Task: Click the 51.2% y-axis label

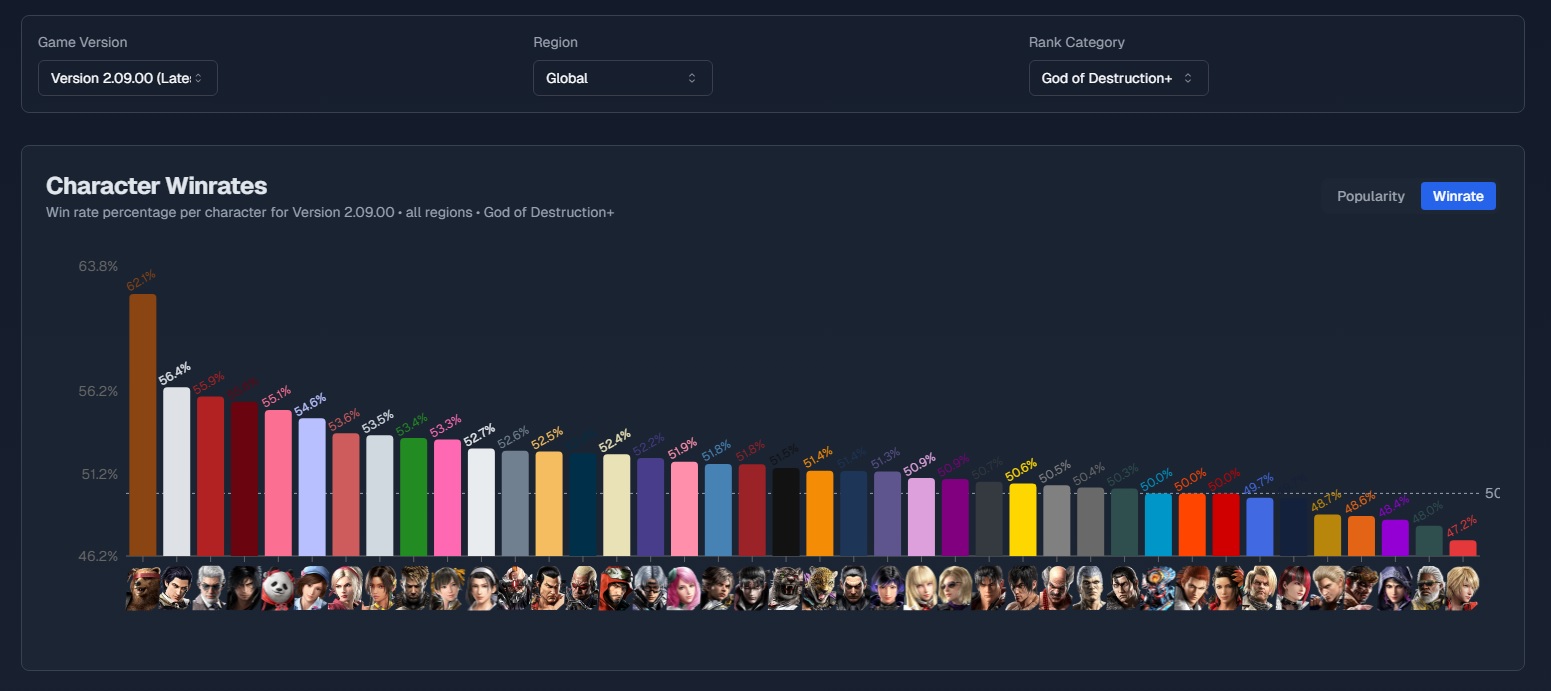Action: 98,474
